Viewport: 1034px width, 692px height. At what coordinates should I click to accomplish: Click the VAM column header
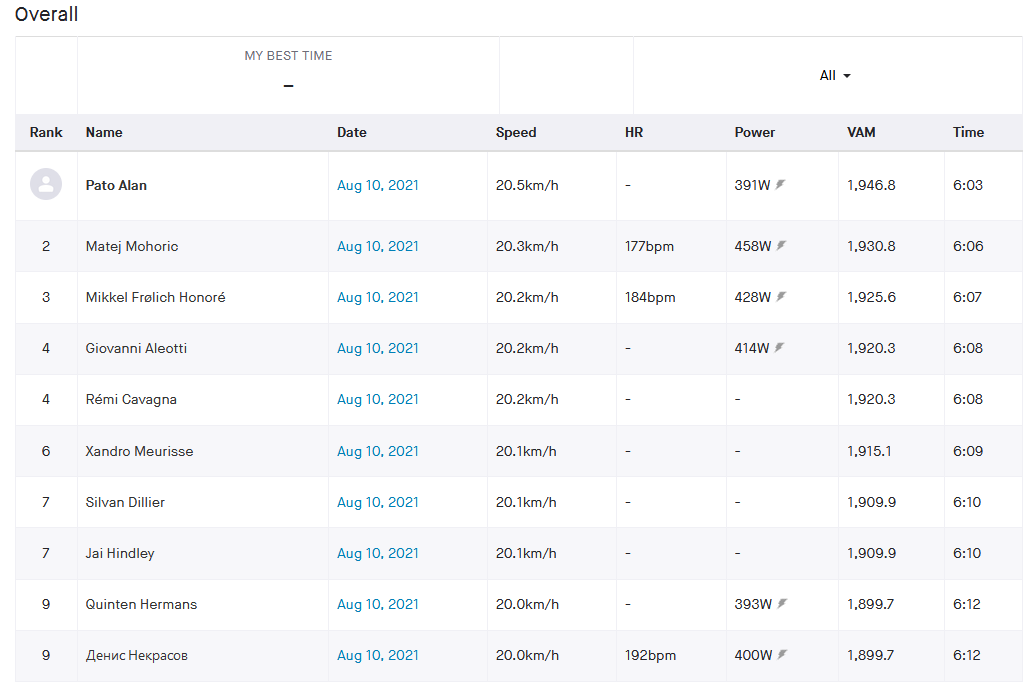(x=861, y=132)
